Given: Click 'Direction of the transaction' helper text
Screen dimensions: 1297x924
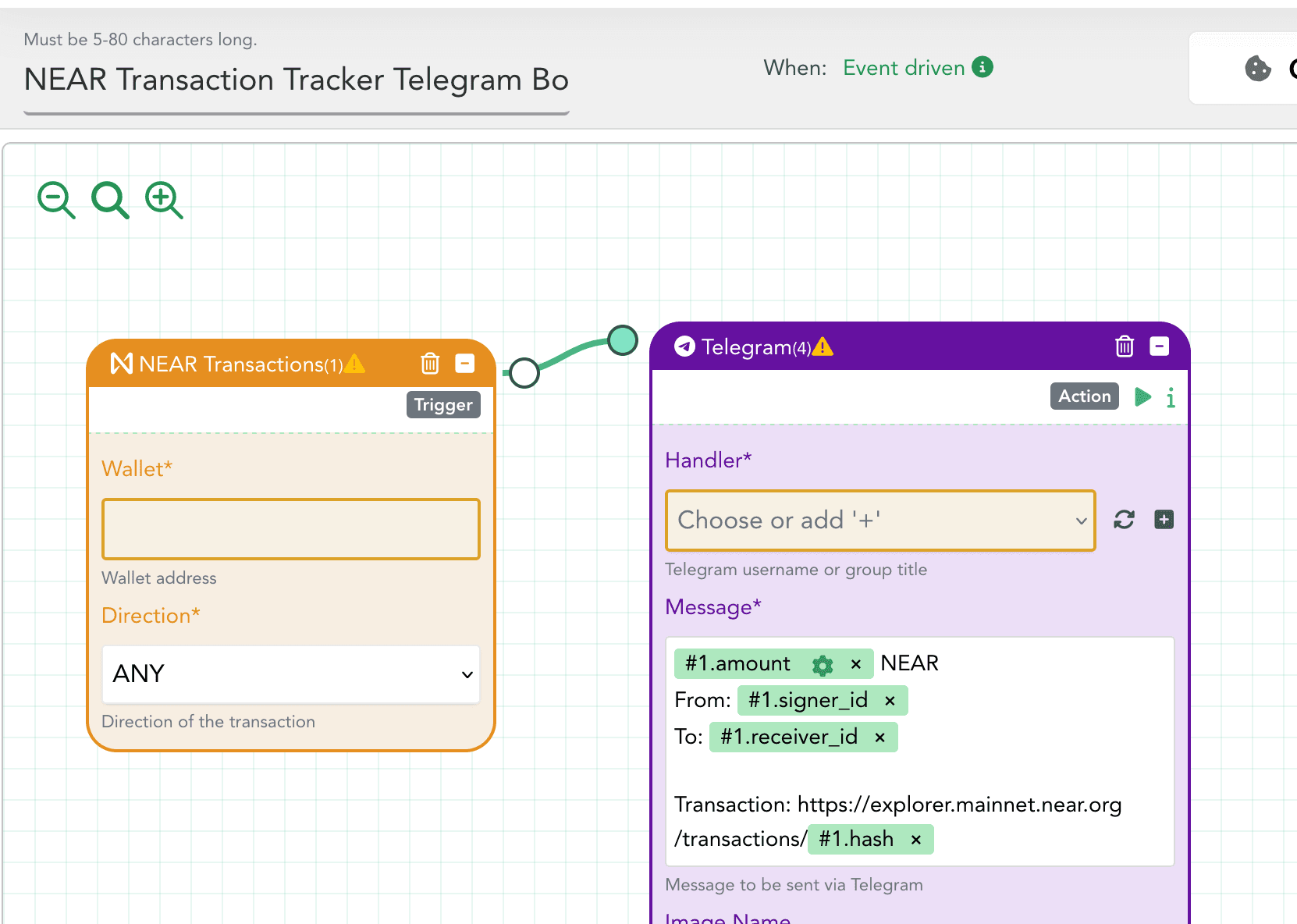Looking at the screenshot, I should pyautogui.click(x=208, y=722).
